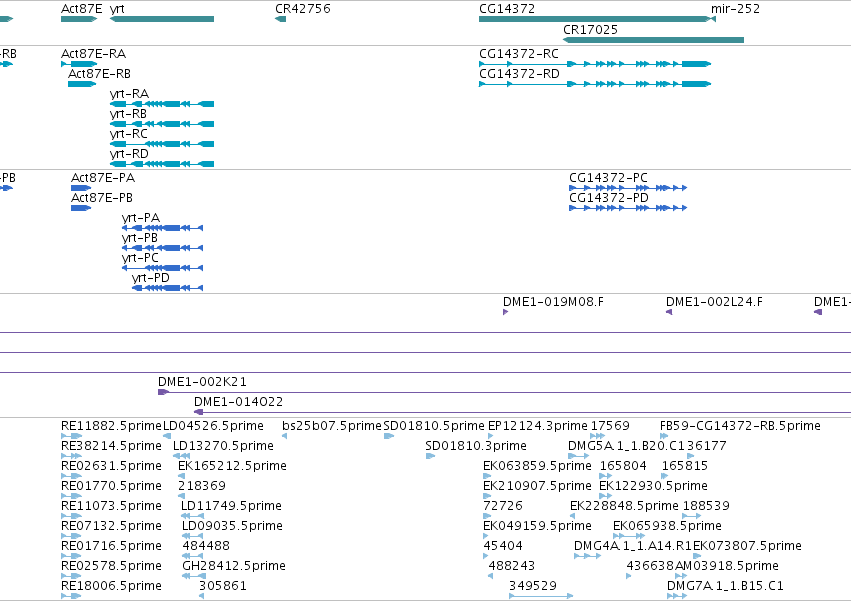Click the 218369 EST label

[x=201, y=486]
